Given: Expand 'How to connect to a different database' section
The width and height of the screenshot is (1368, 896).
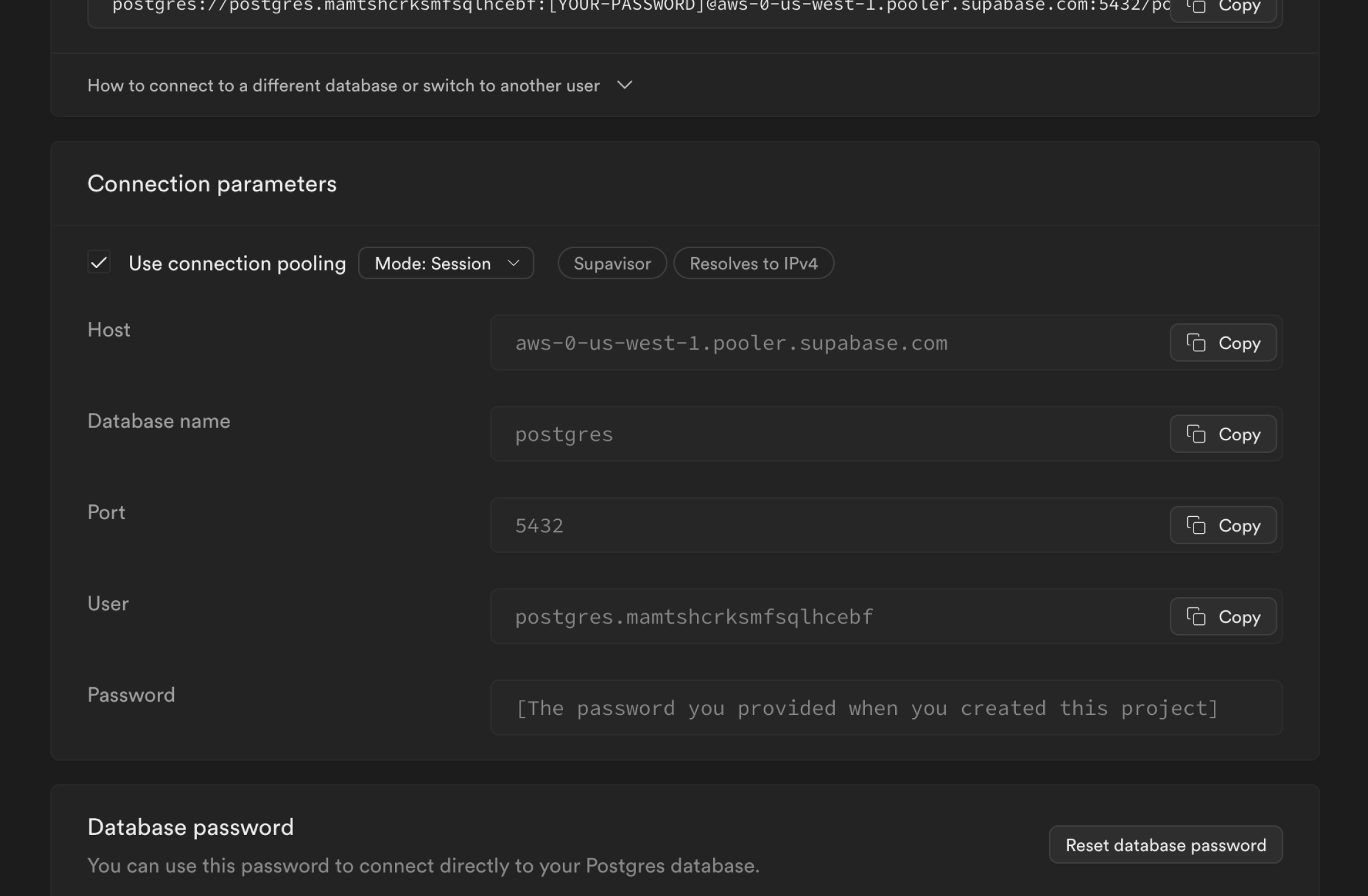Looking at the screenshot, I should pos(360,86).
